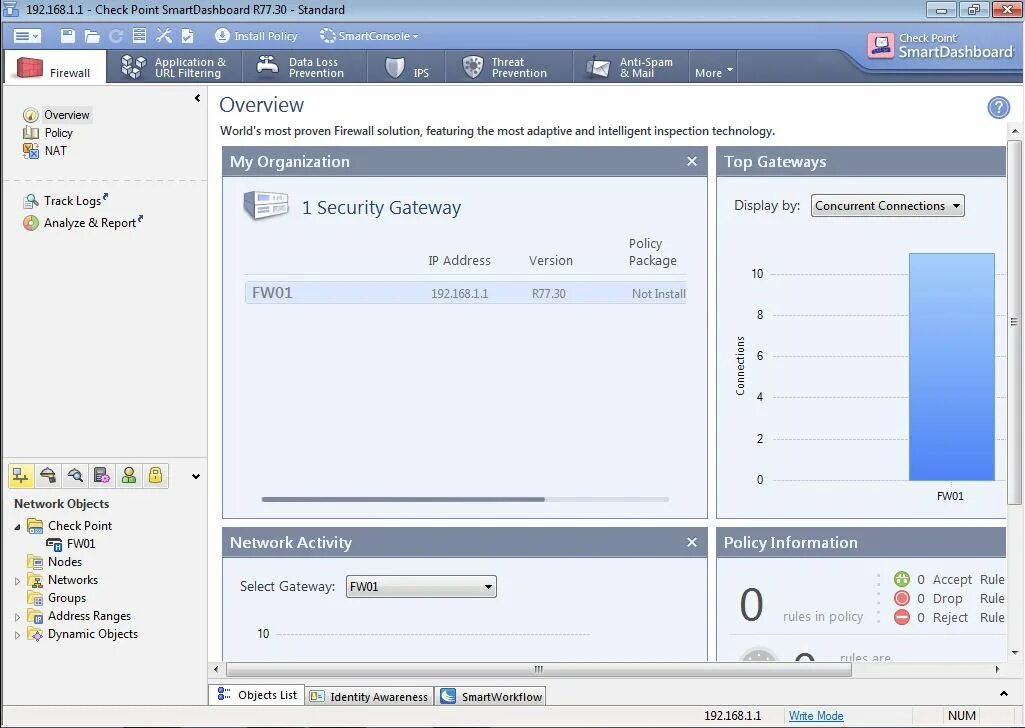Expand the Dynamic Objects folder
The image size is (1025, 728).
click(x=17, y=635)
